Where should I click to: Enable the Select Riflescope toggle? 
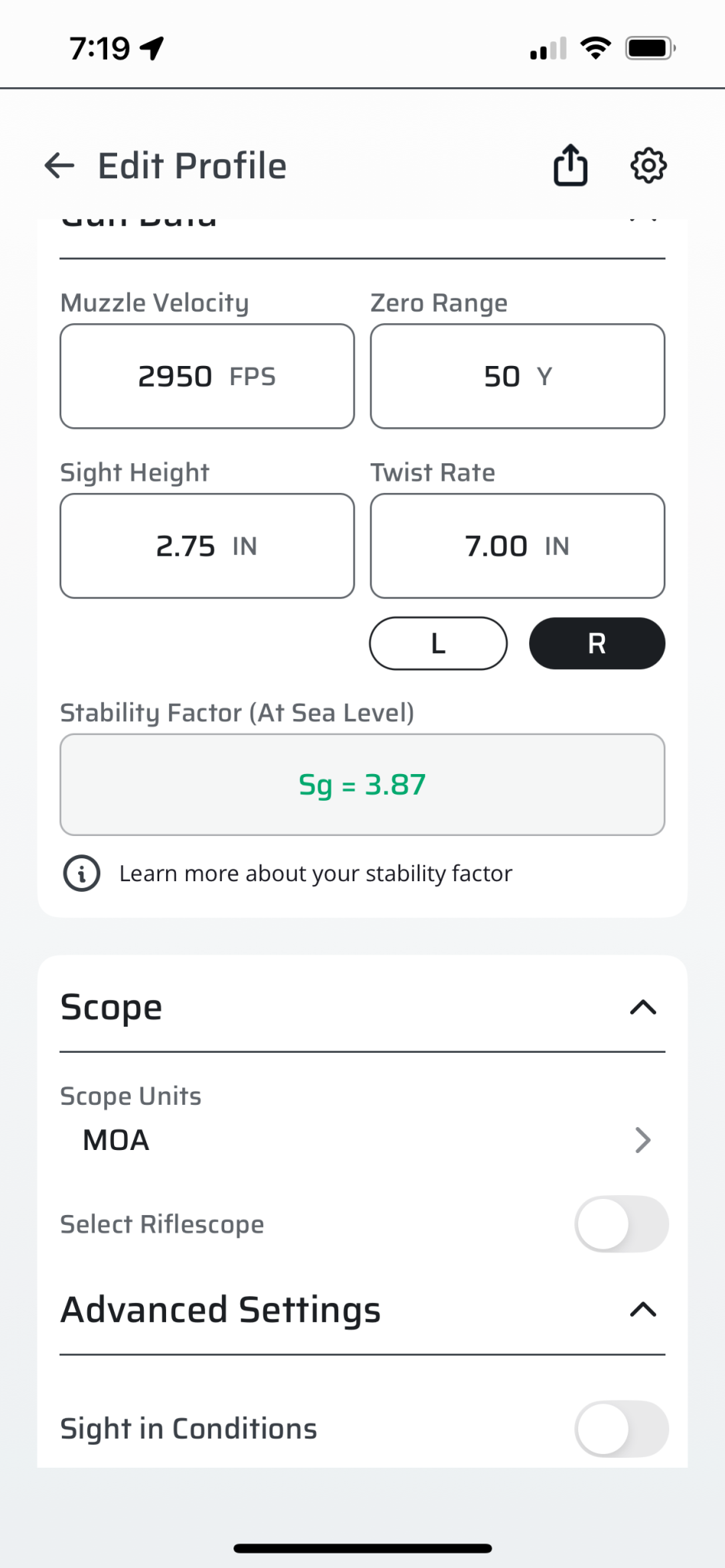tap(621, 1224)
